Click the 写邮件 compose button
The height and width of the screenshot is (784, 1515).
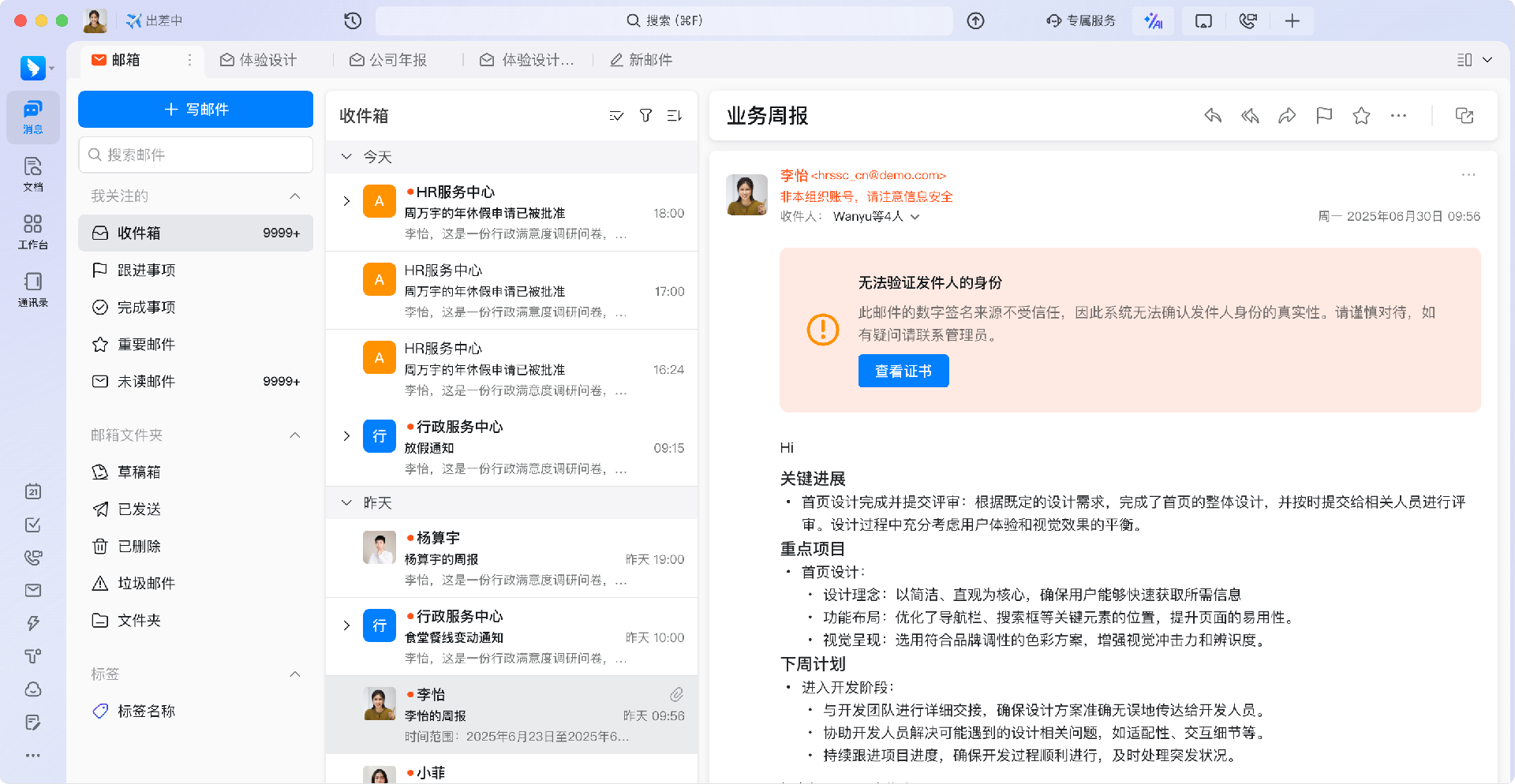pos(196,109)
